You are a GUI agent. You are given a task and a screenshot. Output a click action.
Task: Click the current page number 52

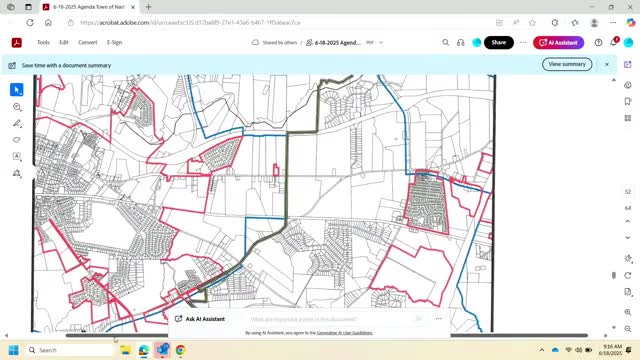(x=628, y=192)
